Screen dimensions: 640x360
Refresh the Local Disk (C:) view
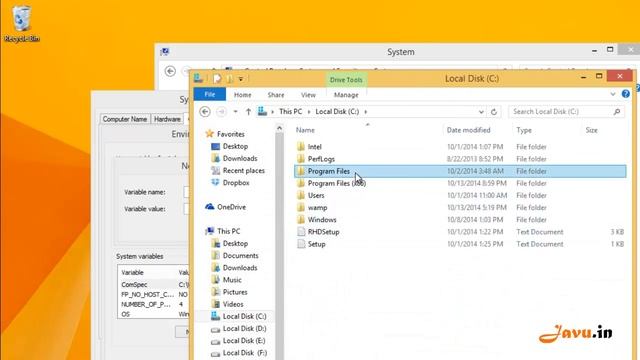[x=494, y=111]
